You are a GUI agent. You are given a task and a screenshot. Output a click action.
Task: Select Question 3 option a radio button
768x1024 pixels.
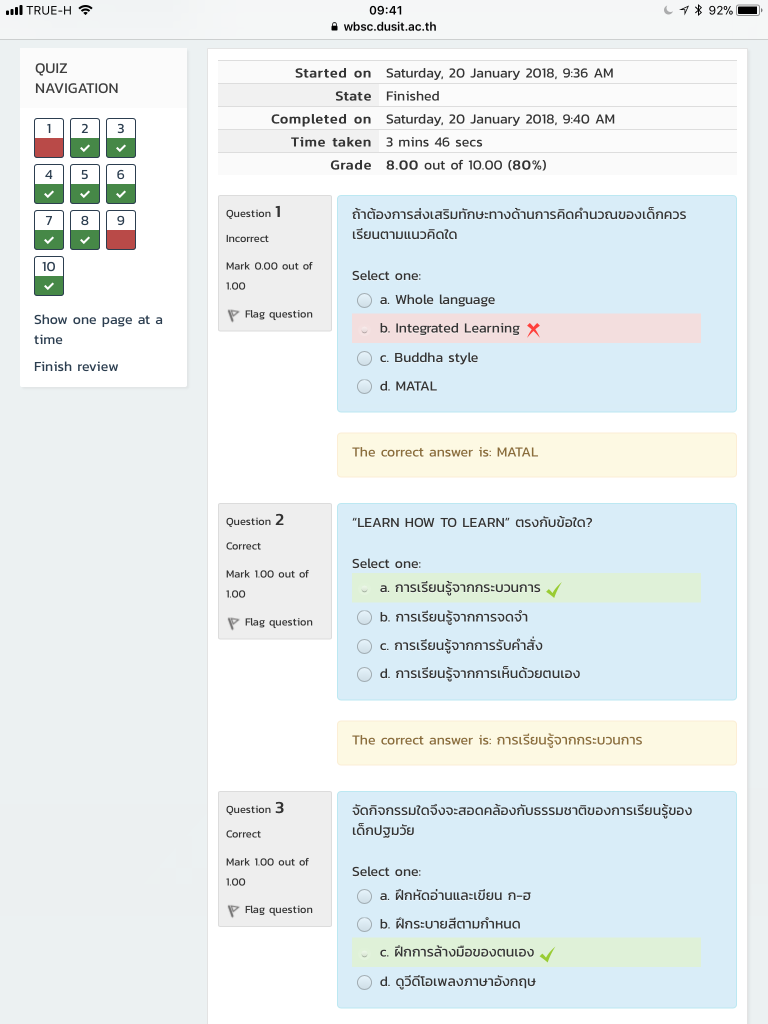(365, 896)
